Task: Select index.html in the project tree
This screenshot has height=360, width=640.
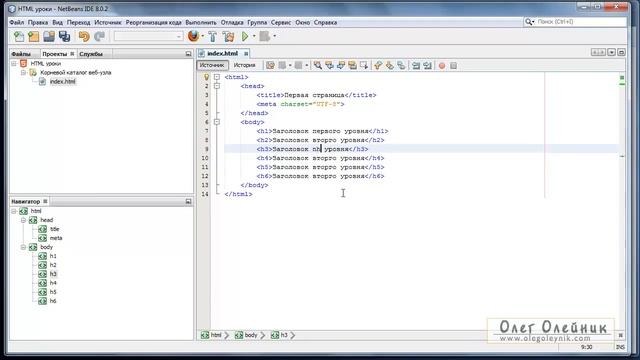Action: [62, 82]
